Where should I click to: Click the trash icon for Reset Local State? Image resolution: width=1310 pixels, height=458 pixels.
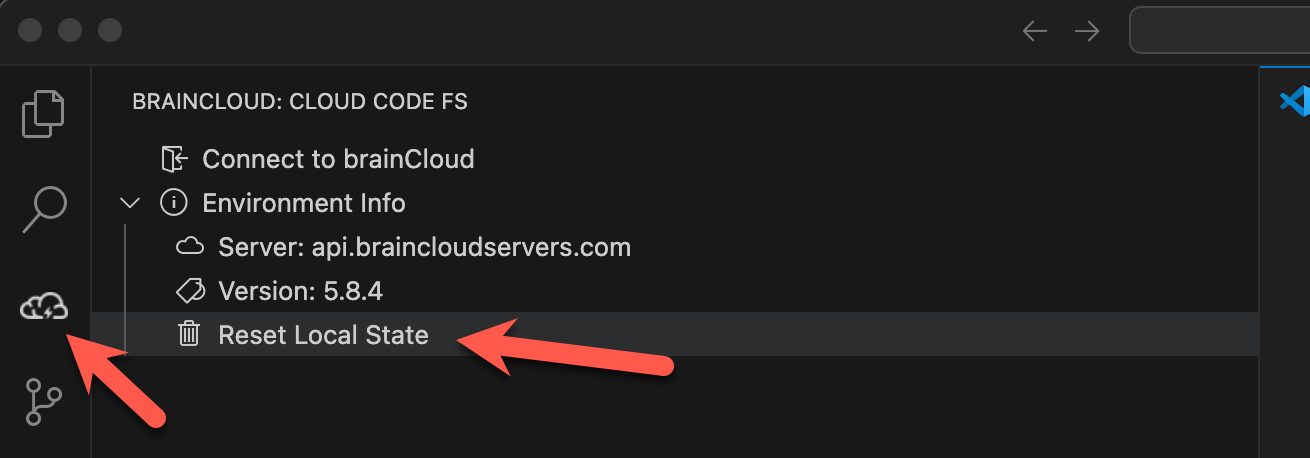pyautogui.click(x=189, y=335)
